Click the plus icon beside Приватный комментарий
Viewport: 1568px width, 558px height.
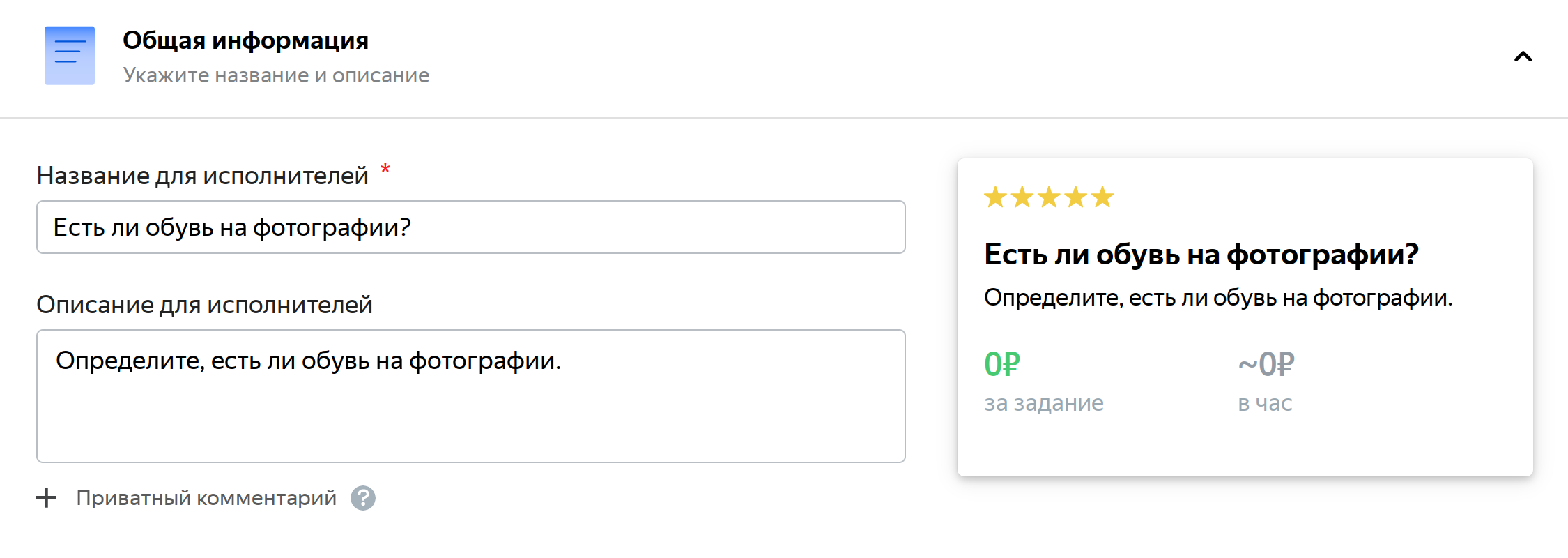46,498
